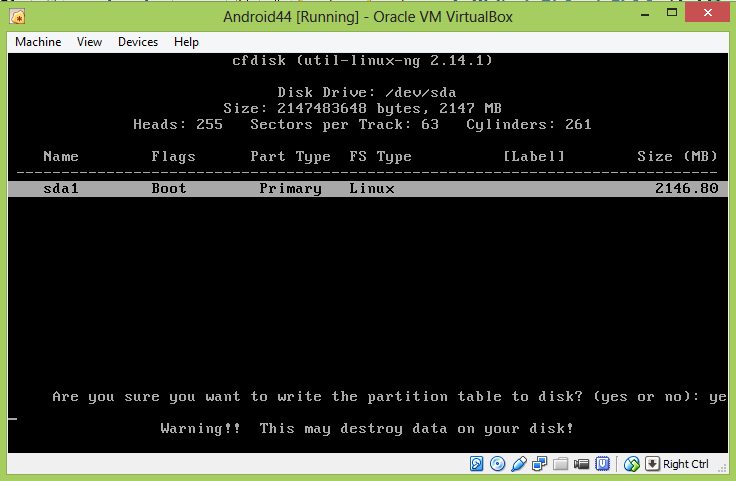Click the keyboard capture arrow icon

[x=652, y=464]
